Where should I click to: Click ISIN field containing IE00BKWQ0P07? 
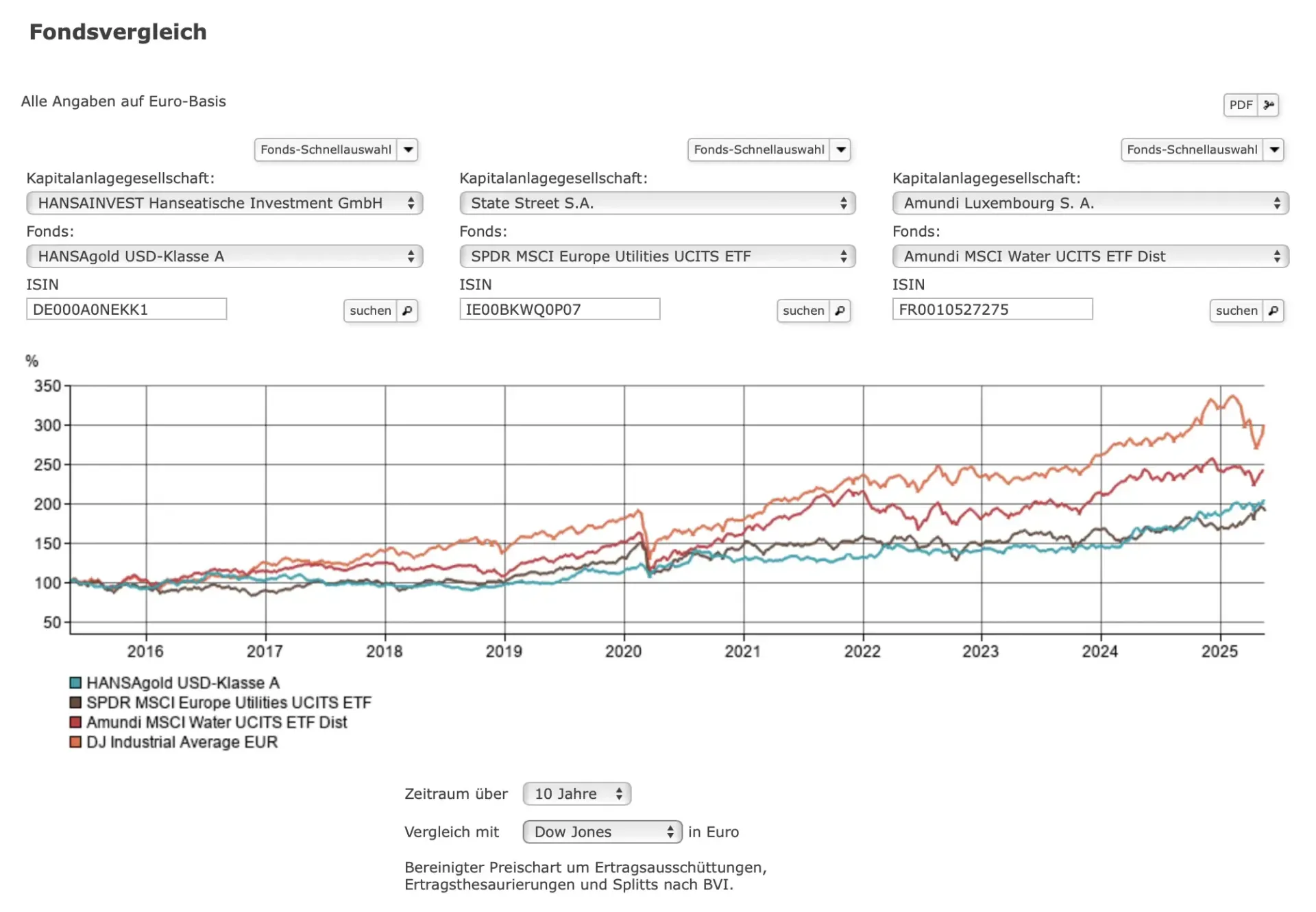tap(560, 309)
